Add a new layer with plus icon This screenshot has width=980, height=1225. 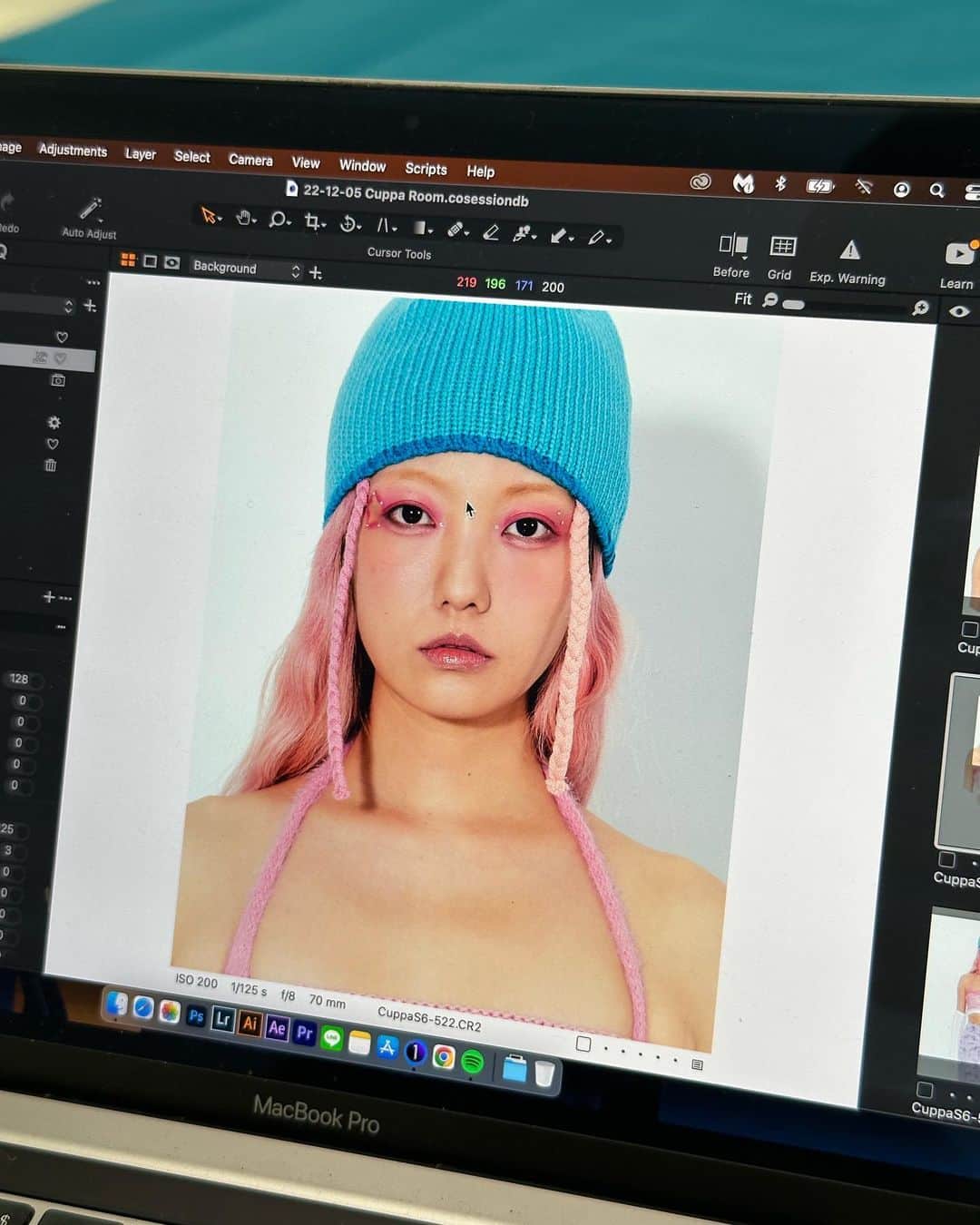[316, 272]
